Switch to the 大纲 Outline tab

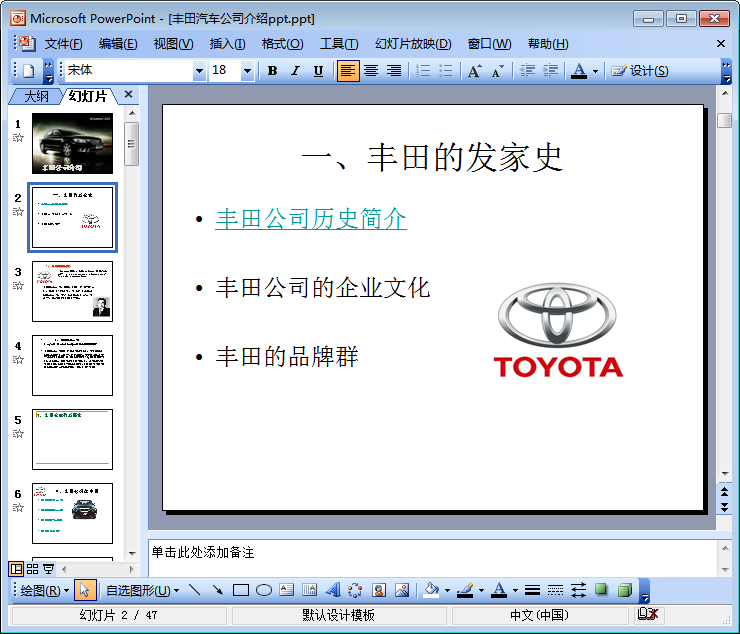(36, 96)
